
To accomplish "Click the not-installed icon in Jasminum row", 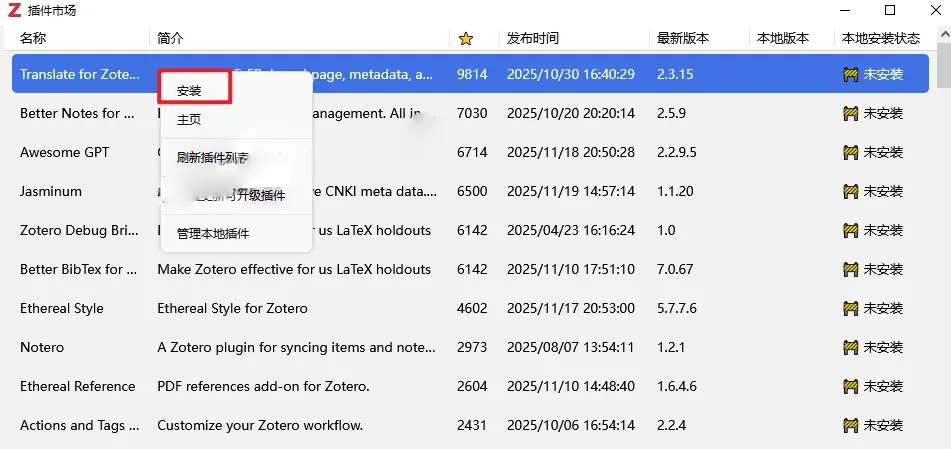I will coord(851,192).
